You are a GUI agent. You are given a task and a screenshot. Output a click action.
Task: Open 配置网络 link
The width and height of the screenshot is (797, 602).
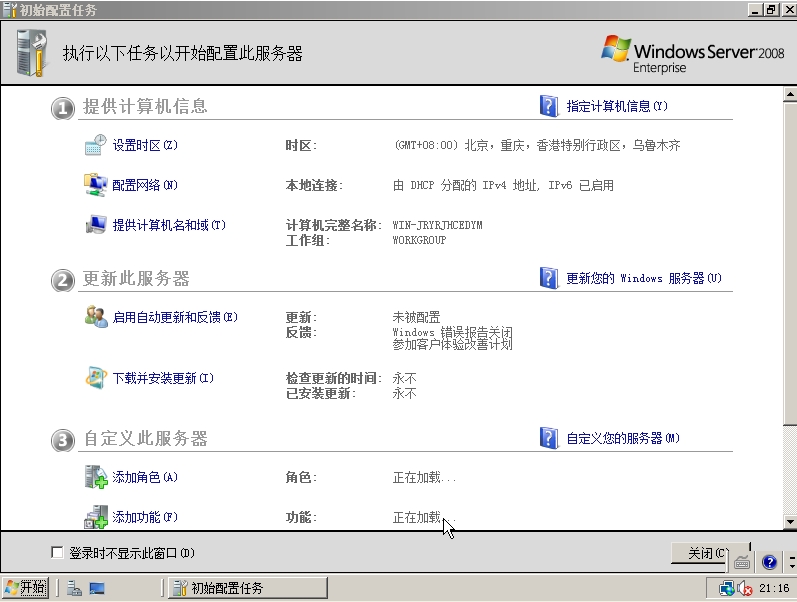click(145, 185)
